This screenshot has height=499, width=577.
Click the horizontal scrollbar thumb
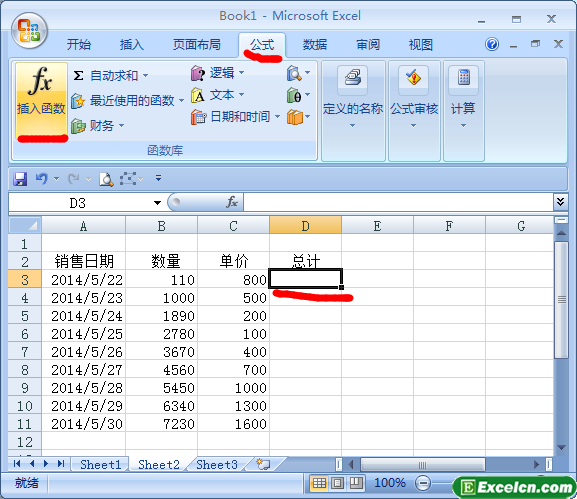[x=422, y=465]
